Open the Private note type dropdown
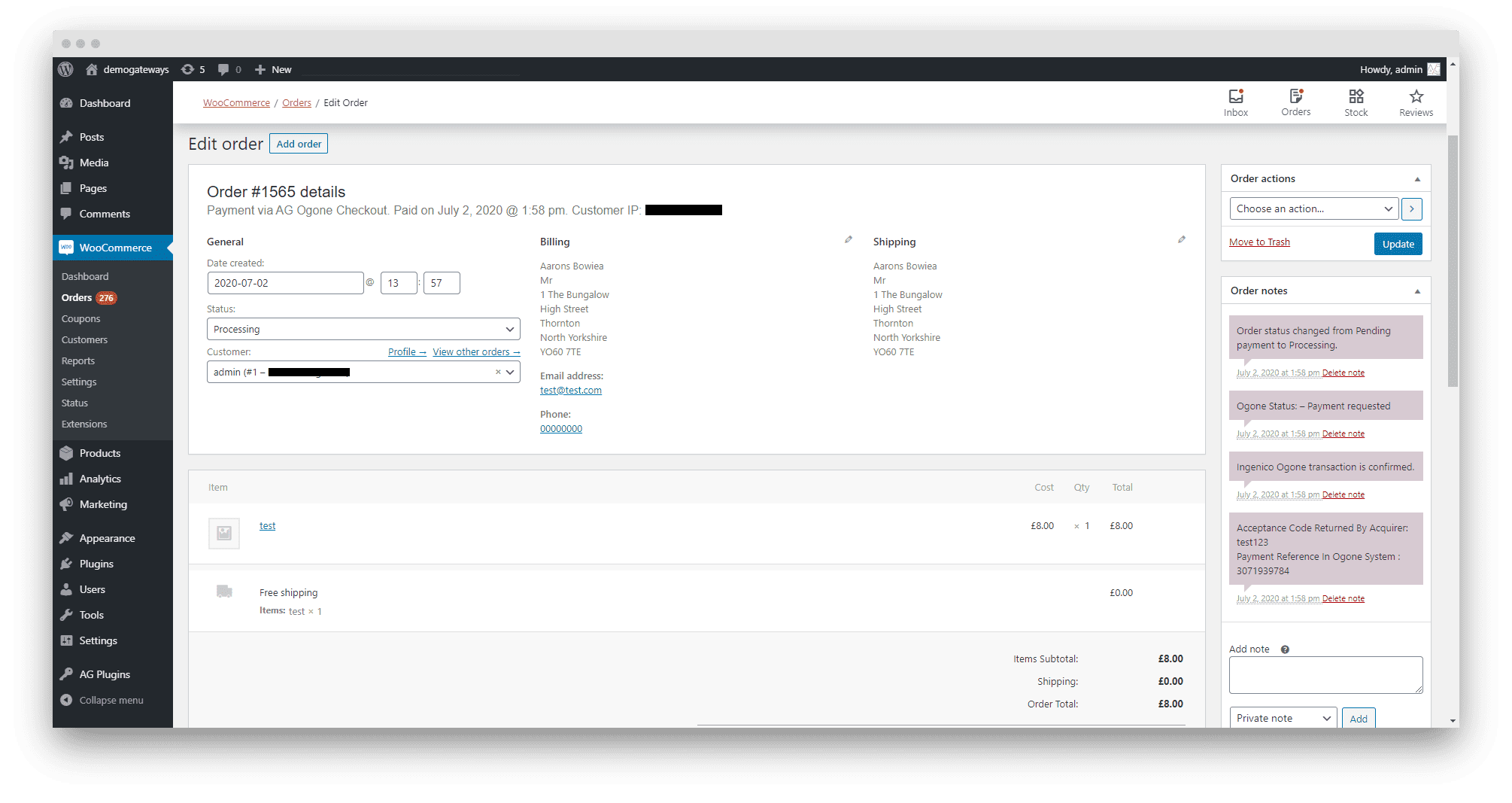This screenshot has height=803, width=1512. pyautogui.click(x=1283, y=718)
